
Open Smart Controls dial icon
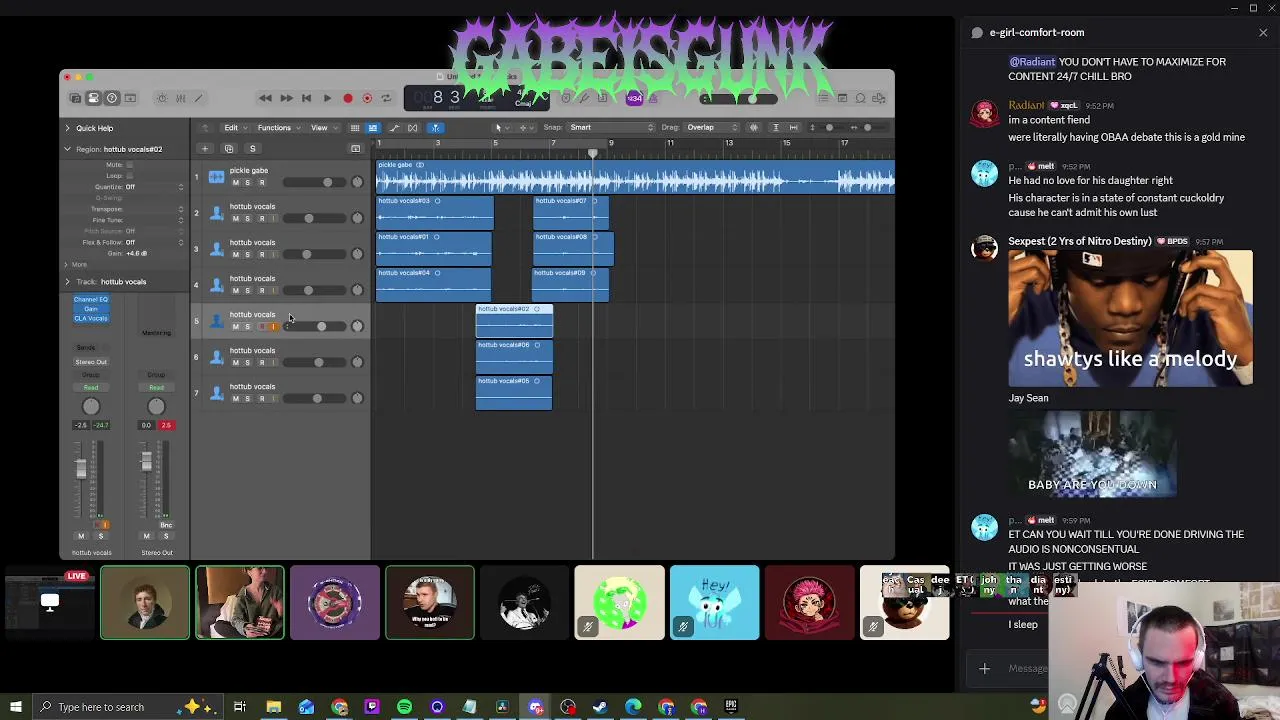click(162, 98)
